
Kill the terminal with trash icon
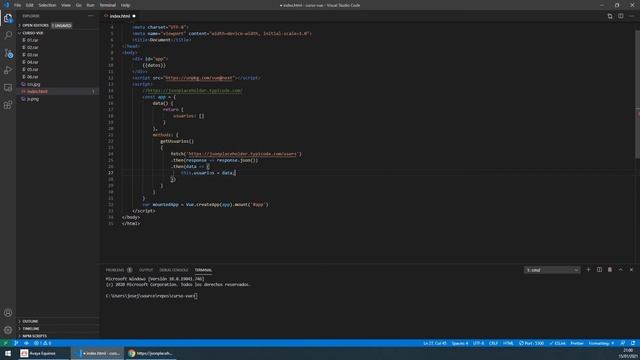coord(610,270)
